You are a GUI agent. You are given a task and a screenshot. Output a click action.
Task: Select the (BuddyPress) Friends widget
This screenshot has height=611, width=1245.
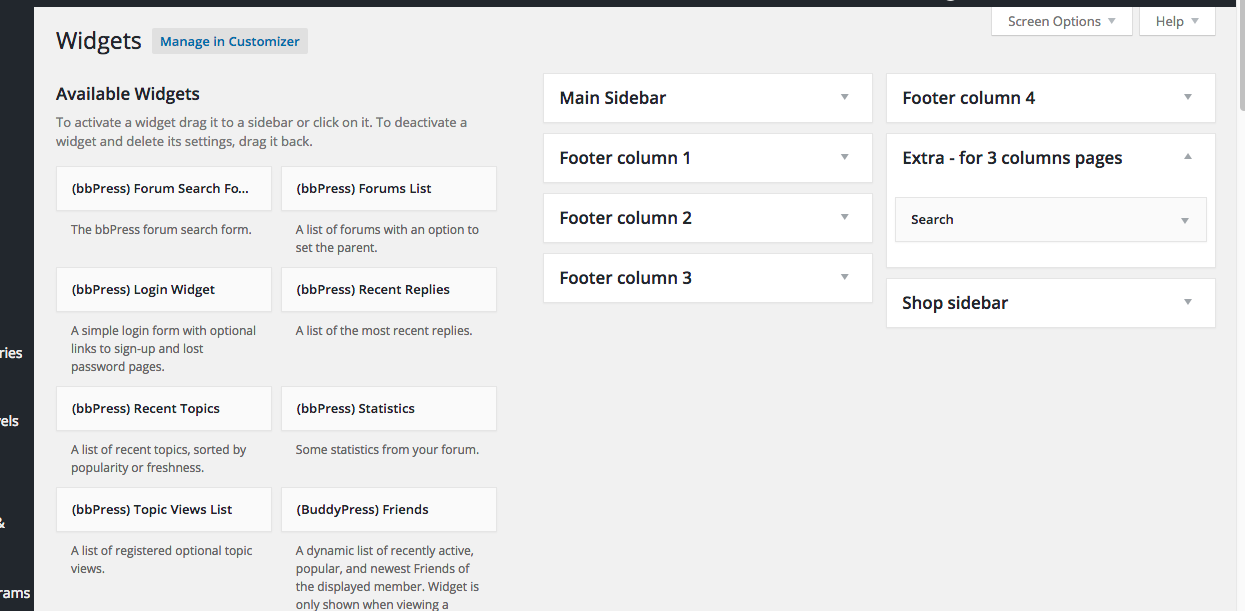click(389, 510)
